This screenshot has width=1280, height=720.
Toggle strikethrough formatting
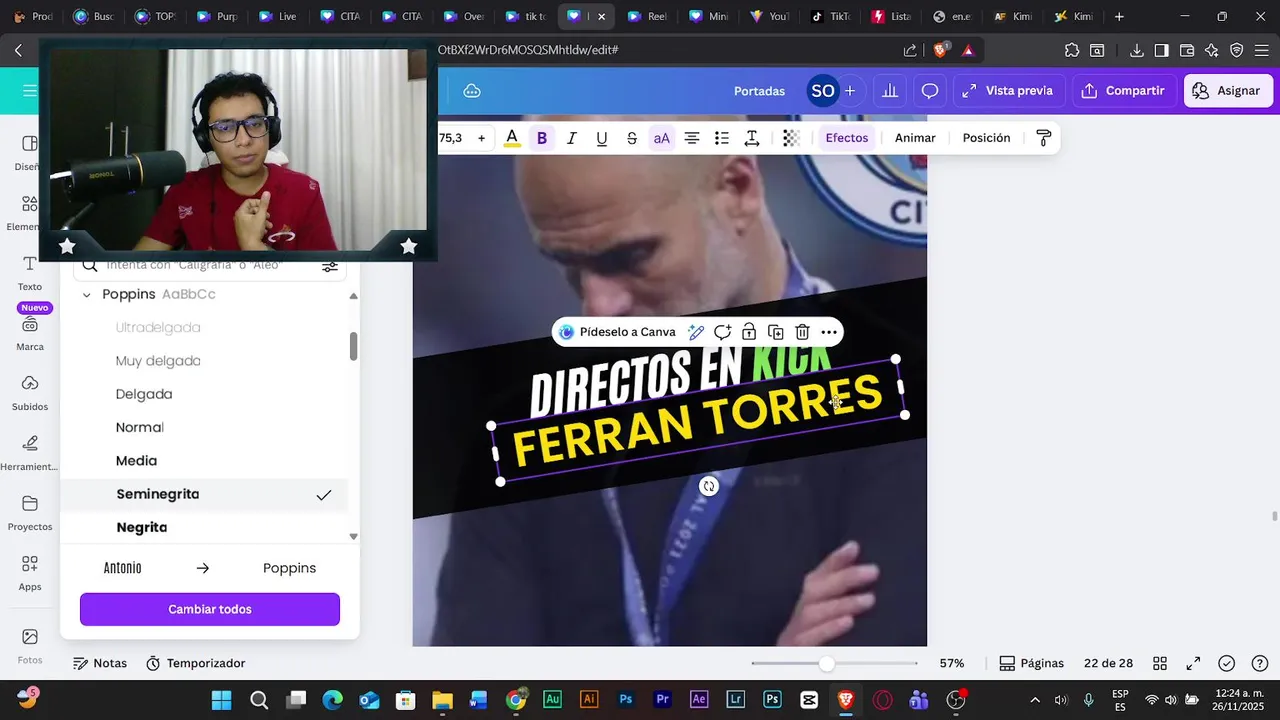(x=632, y=138)
